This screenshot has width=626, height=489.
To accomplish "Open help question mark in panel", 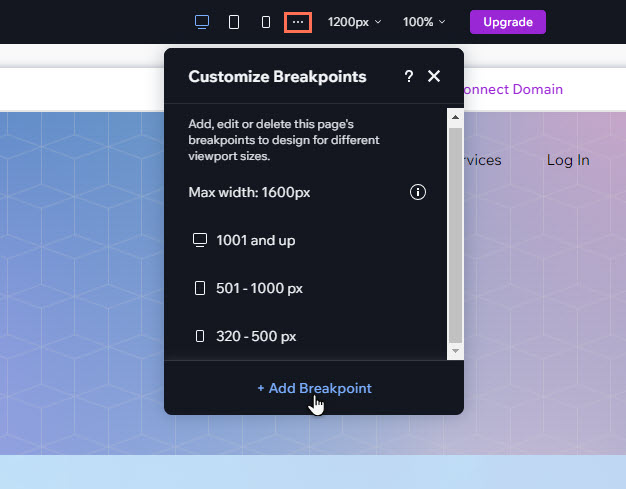I will tap(408, 77).
